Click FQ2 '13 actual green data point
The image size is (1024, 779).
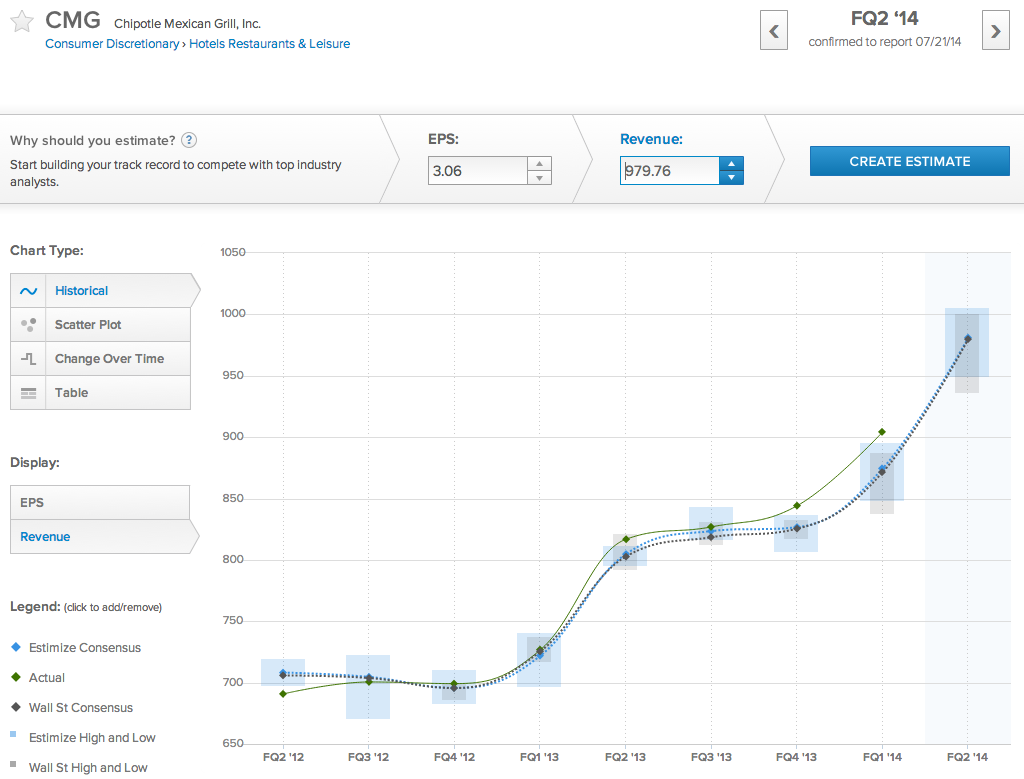626,539
